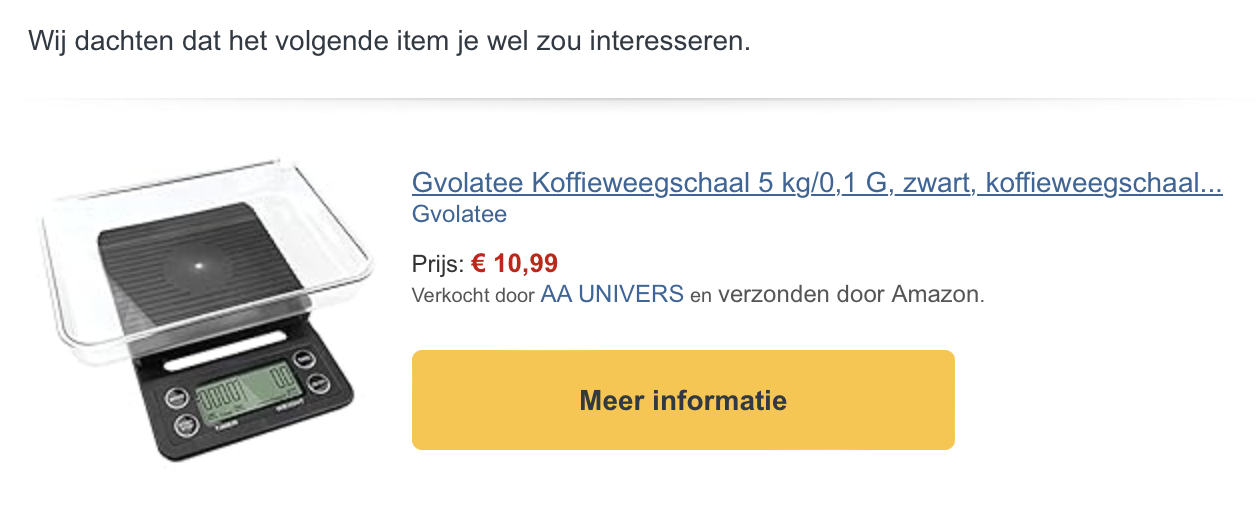Click the 'Prijs:' label
Image resolution: width=1258 pixels, height=512 pixels.
[x=438, y=265]
